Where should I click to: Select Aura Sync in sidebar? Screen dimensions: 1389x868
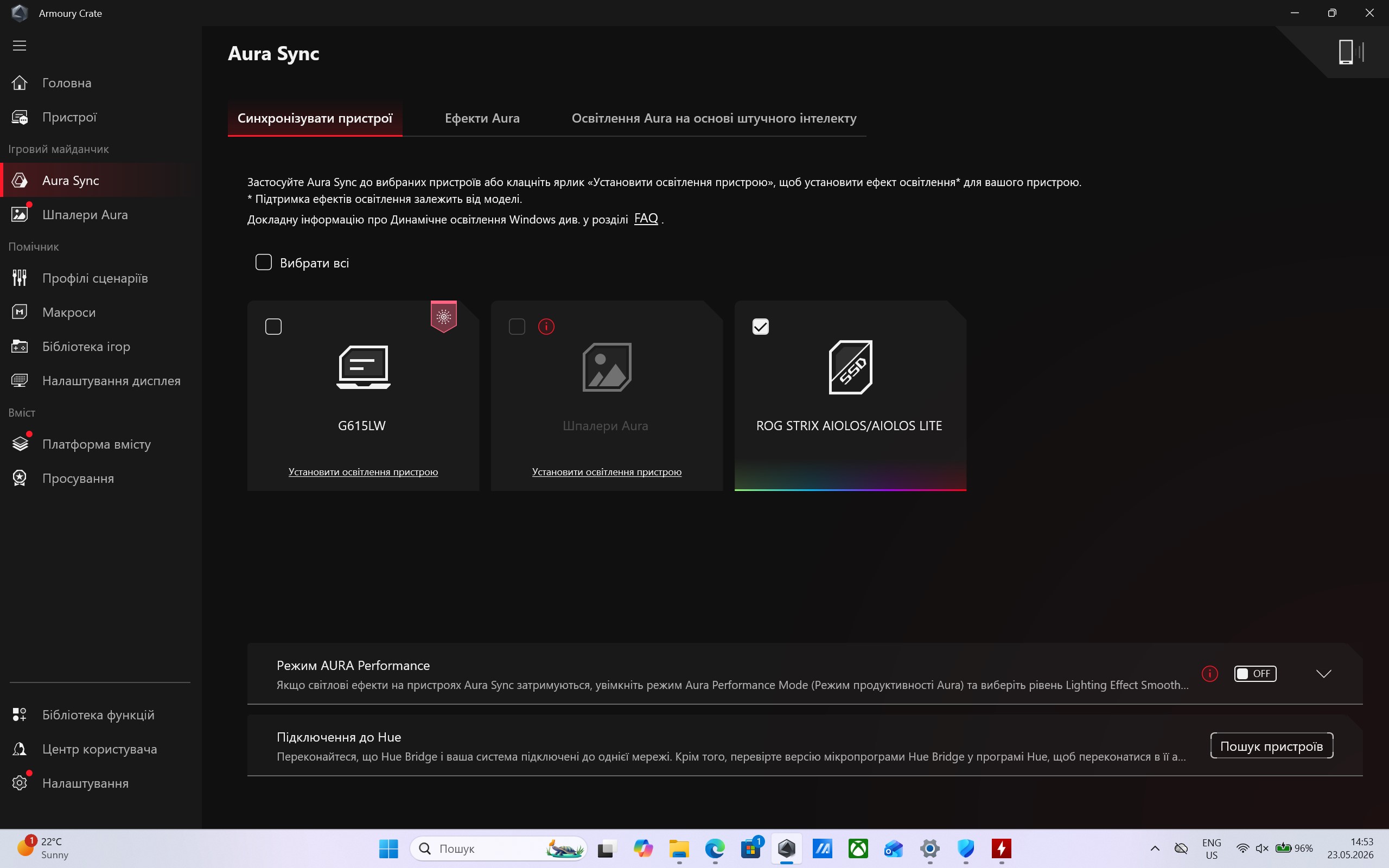point(100,180)
